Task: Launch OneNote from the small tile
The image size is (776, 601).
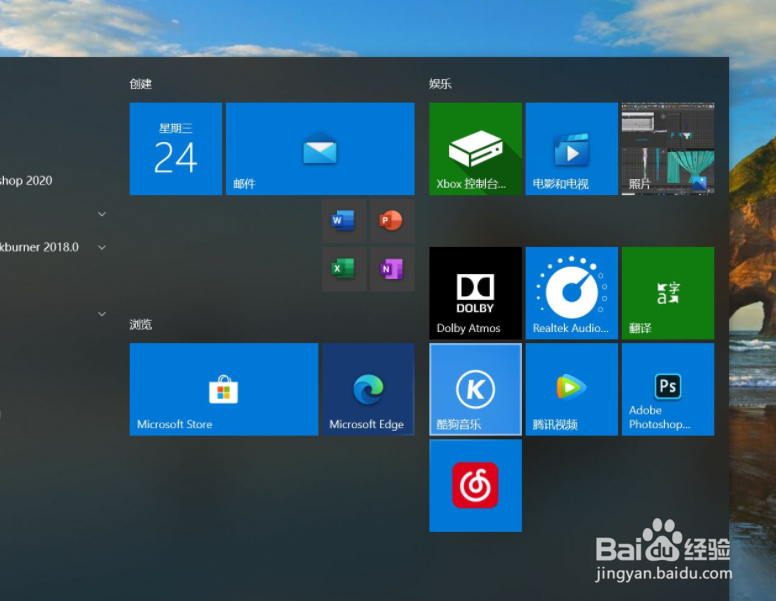Action: [x=392, y=269]
